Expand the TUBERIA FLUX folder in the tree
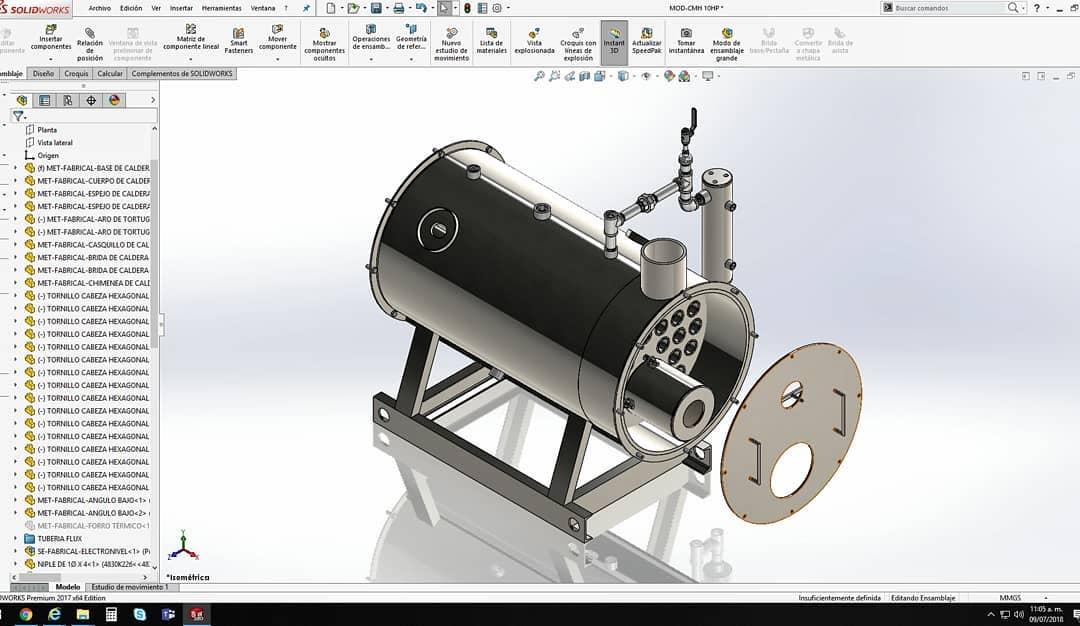This screenshot has height=626, width=1080. click(15, 539)
